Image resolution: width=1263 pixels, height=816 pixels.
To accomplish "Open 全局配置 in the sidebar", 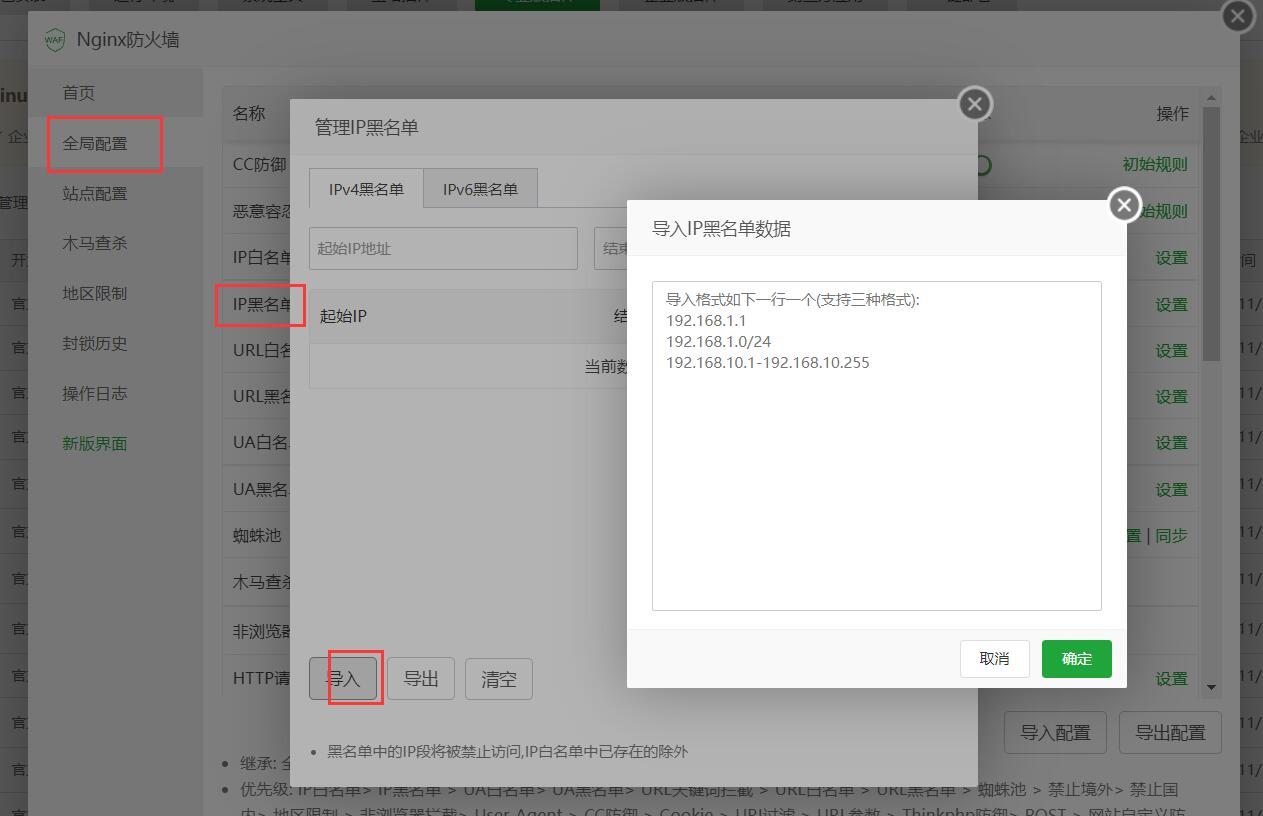I will point(115,143).
